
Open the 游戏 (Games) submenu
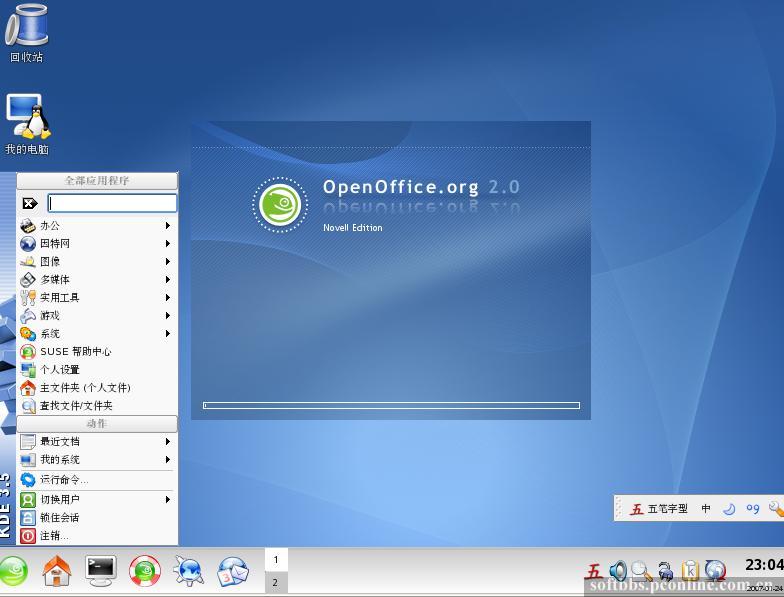click(97, 316)
